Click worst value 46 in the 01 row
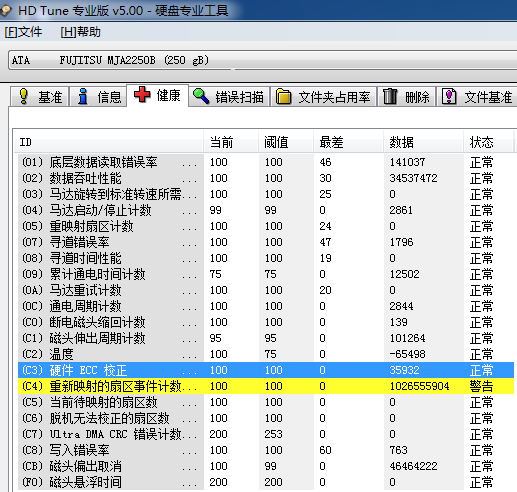The image size is (517, 492). (325, 162)
